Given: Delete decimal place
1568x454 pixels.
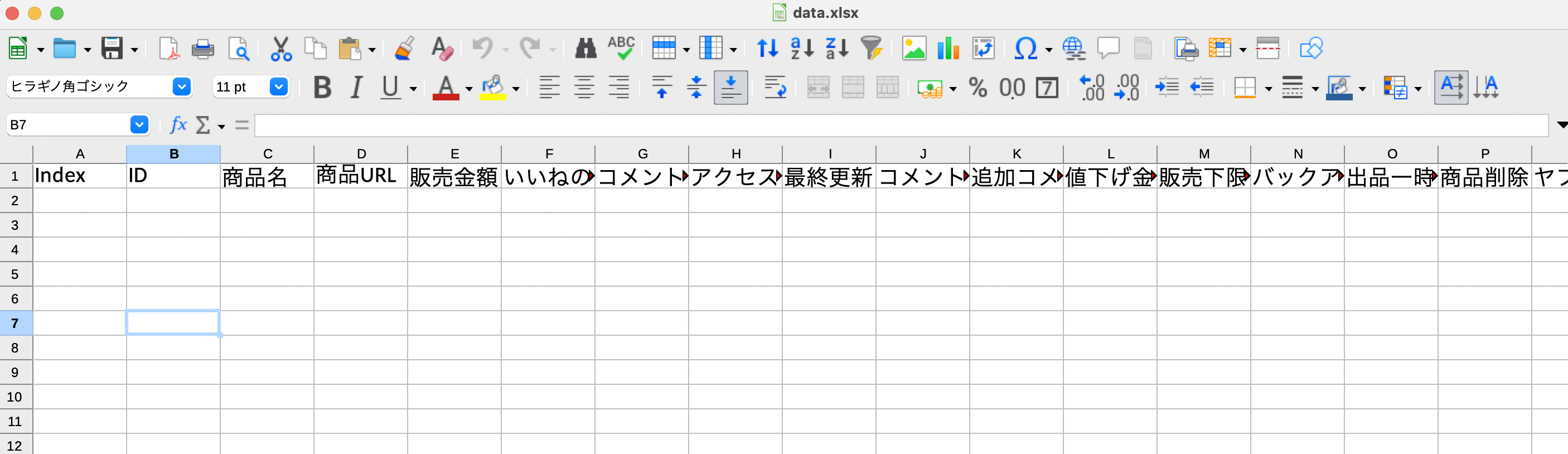Looking at the screenshot, I should click(1126, 88).
